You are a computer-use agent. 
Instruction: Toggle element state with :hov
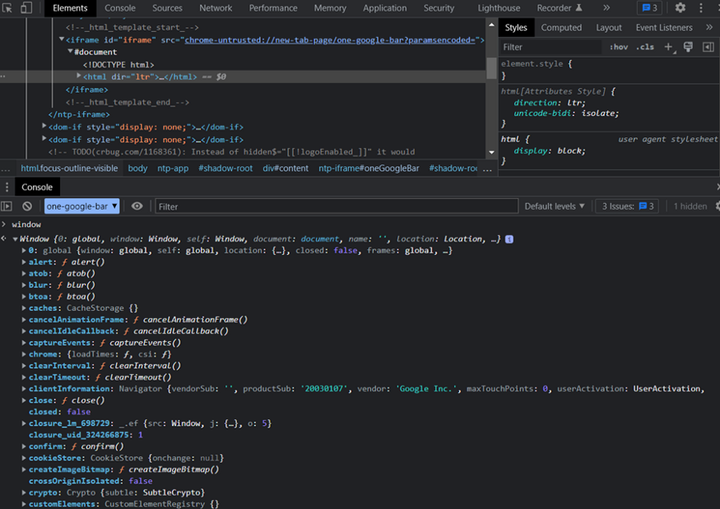click(x=618, y=47)
